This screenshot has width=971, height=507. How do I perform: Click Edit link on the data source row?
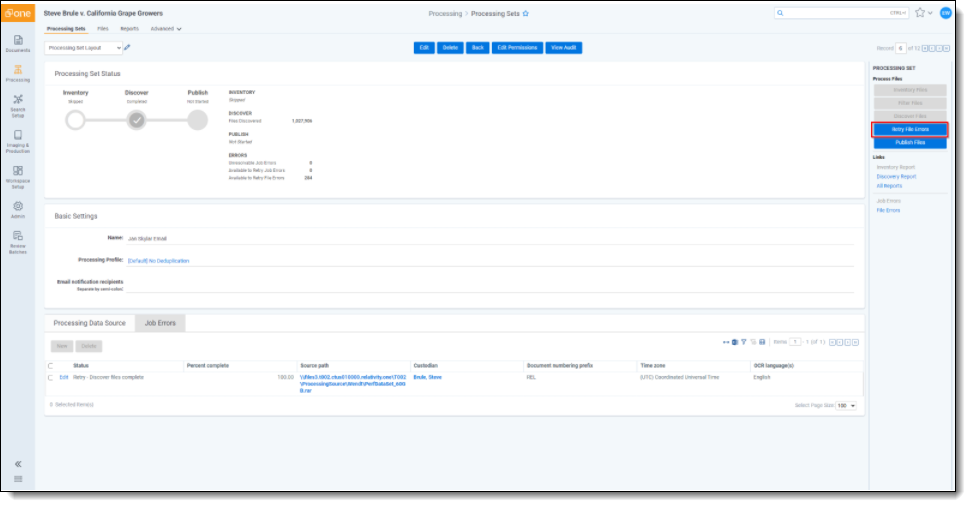coord(64,378)
